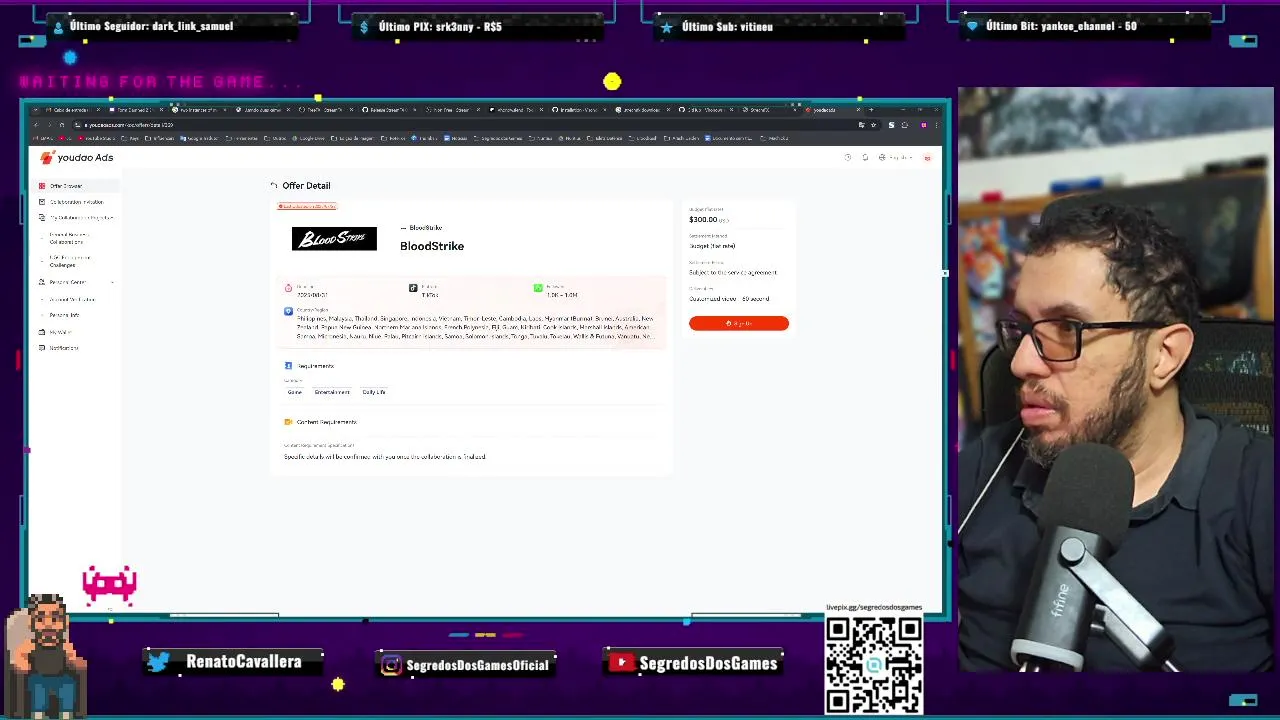1280x720 pixels.
Task: Click the Notifications icon in sidebar
Action: (42, 348)
